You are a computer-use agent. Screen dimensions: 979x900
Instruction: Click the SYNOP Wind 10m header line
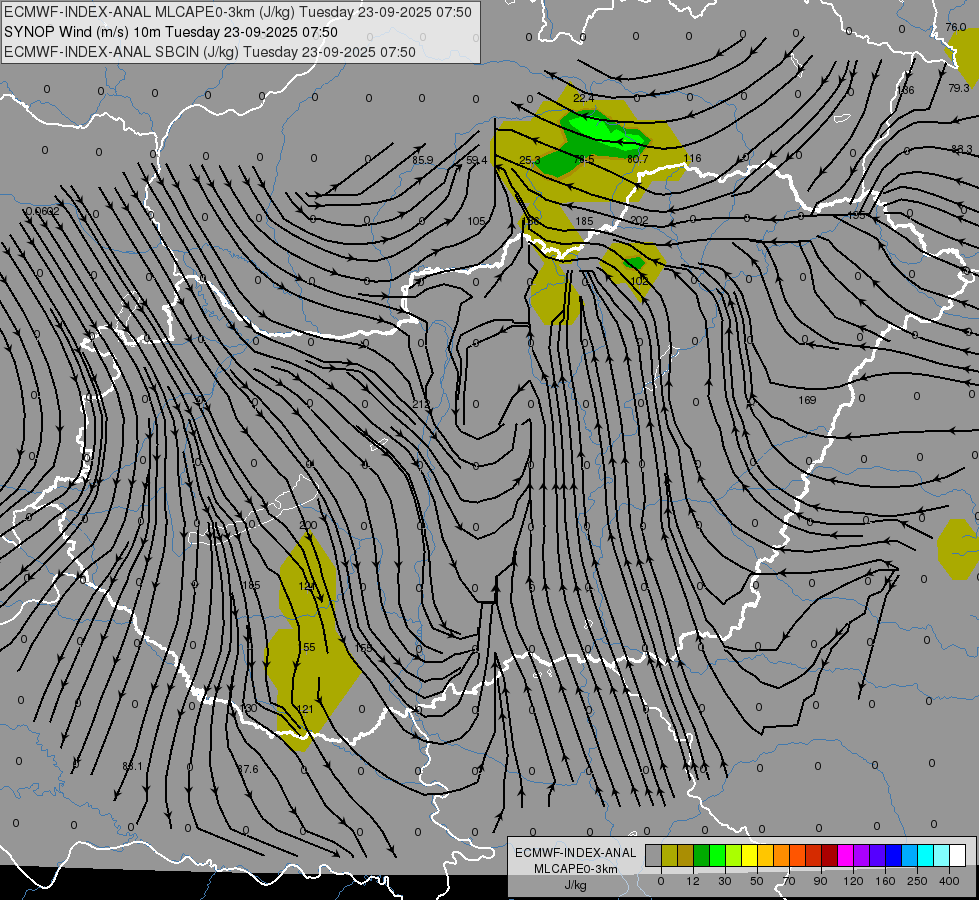click(170, 32)
